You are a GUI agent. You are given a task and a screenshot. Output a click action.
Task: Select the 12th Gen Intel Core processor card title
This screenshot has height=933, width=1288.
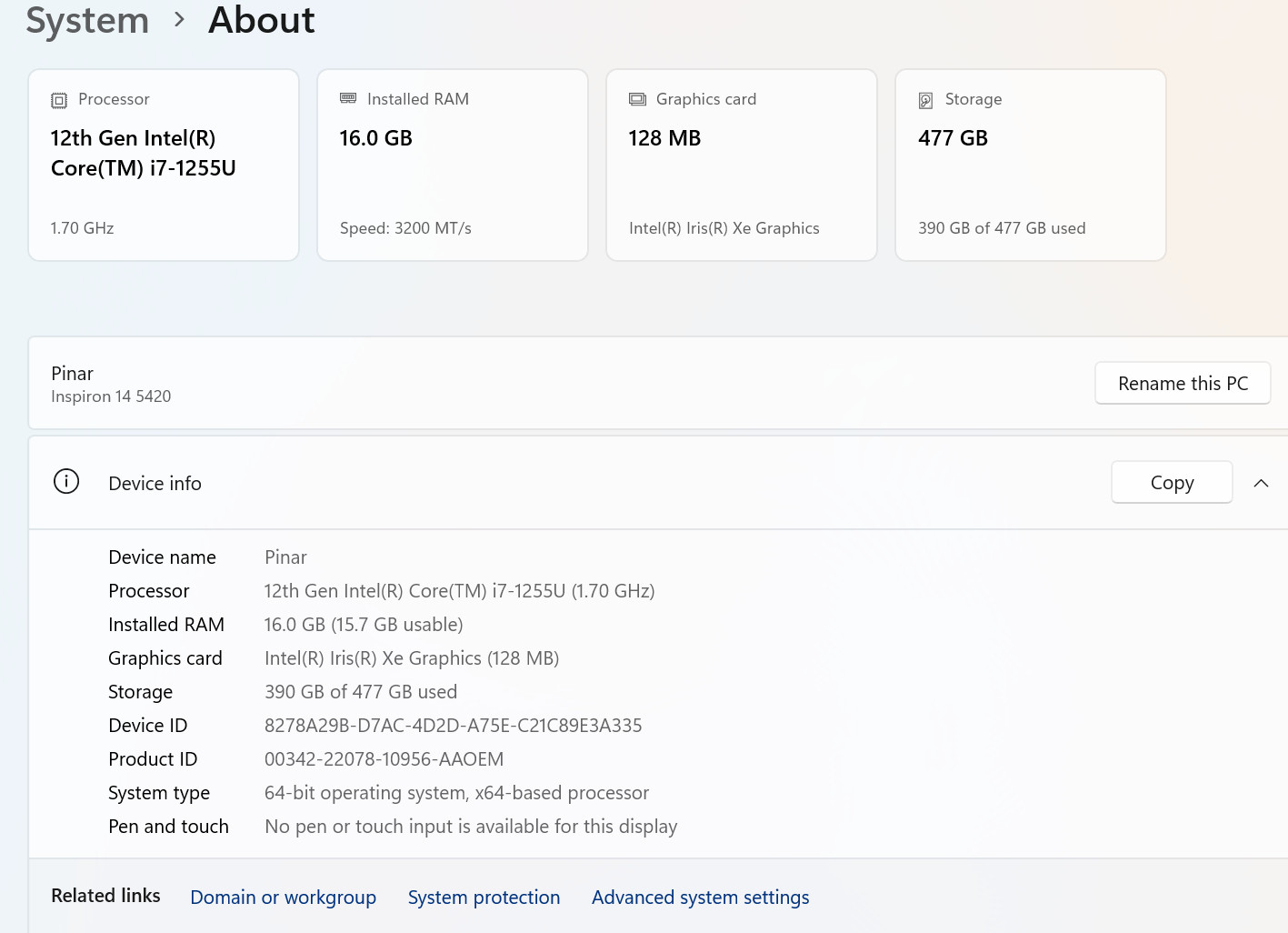click(x=143, y=153)
